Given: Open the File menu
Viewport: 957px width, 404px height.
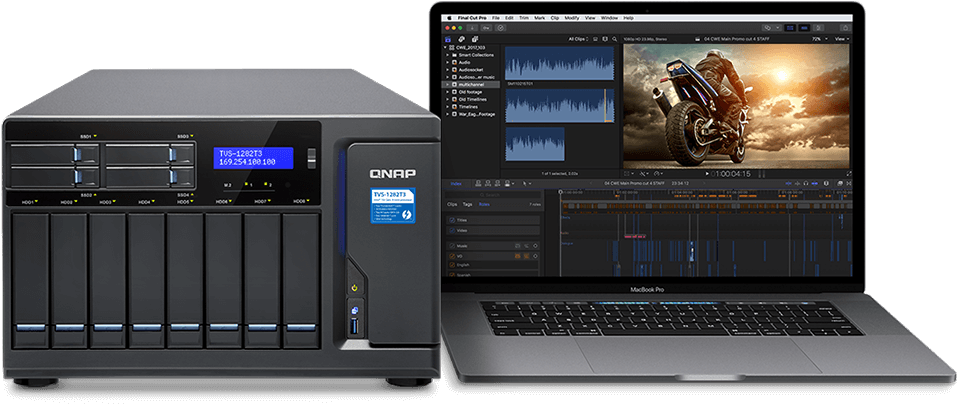Looking at the screenshot, I should tap(496, 18).
